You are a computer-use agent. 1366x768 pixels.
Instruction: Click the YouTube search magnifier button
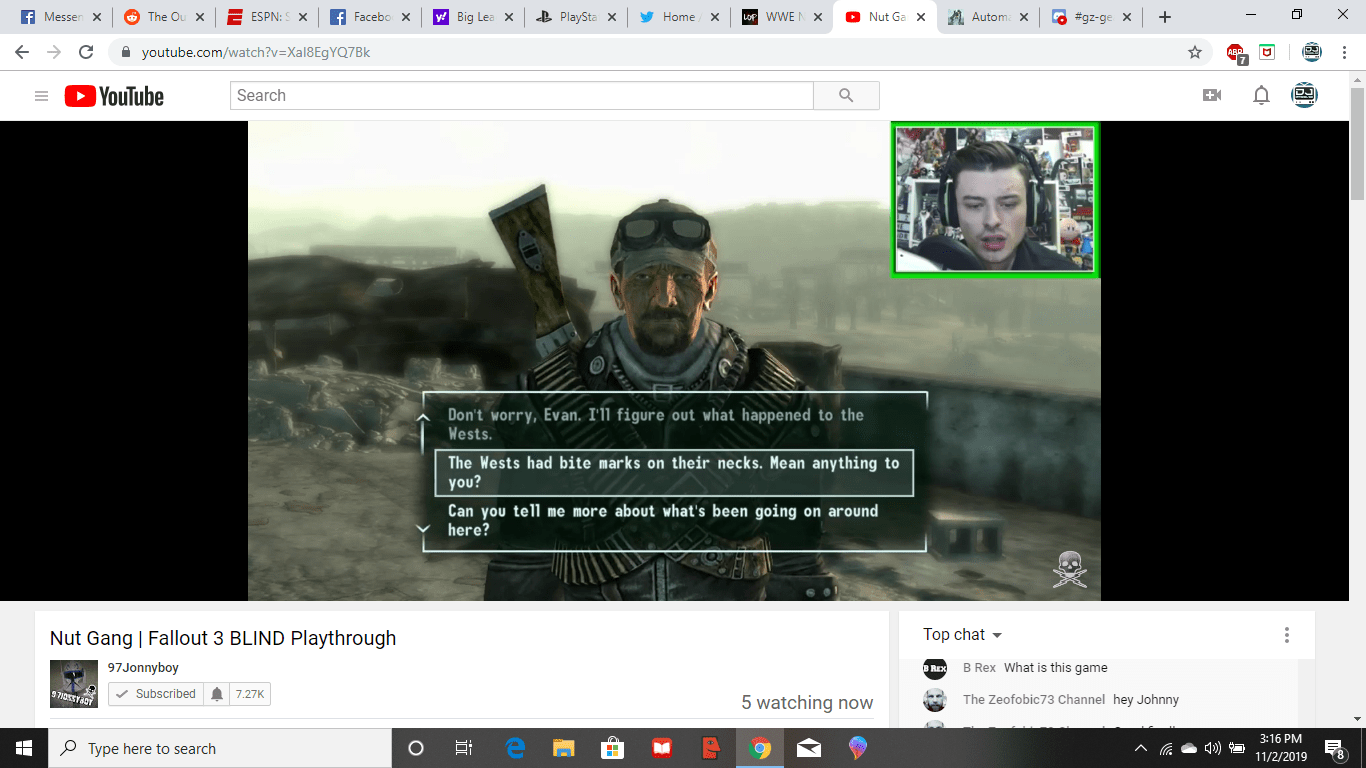coord(846,96)
